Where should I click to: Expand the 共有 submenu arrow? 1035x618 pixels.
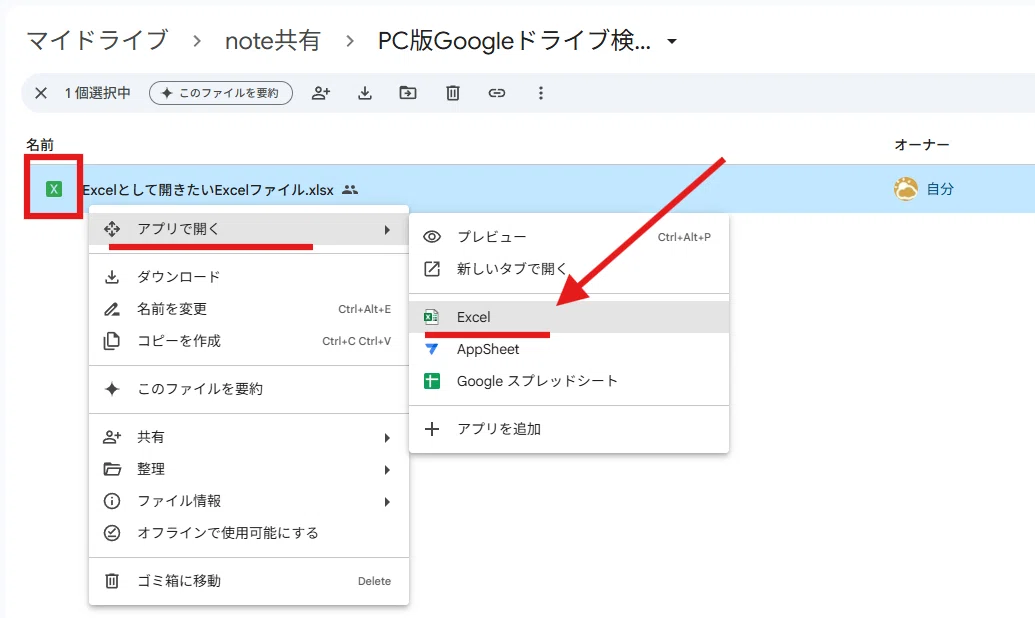387,438
